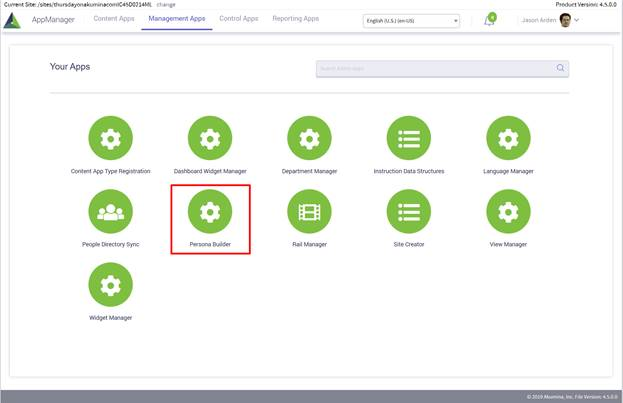Open Content App Type Registration app
The image size is (623, 403).
click(111, 138)
